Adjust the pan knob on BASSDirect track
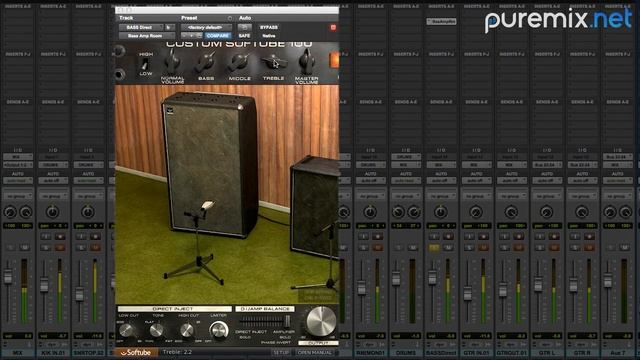 tap(440, 212)
